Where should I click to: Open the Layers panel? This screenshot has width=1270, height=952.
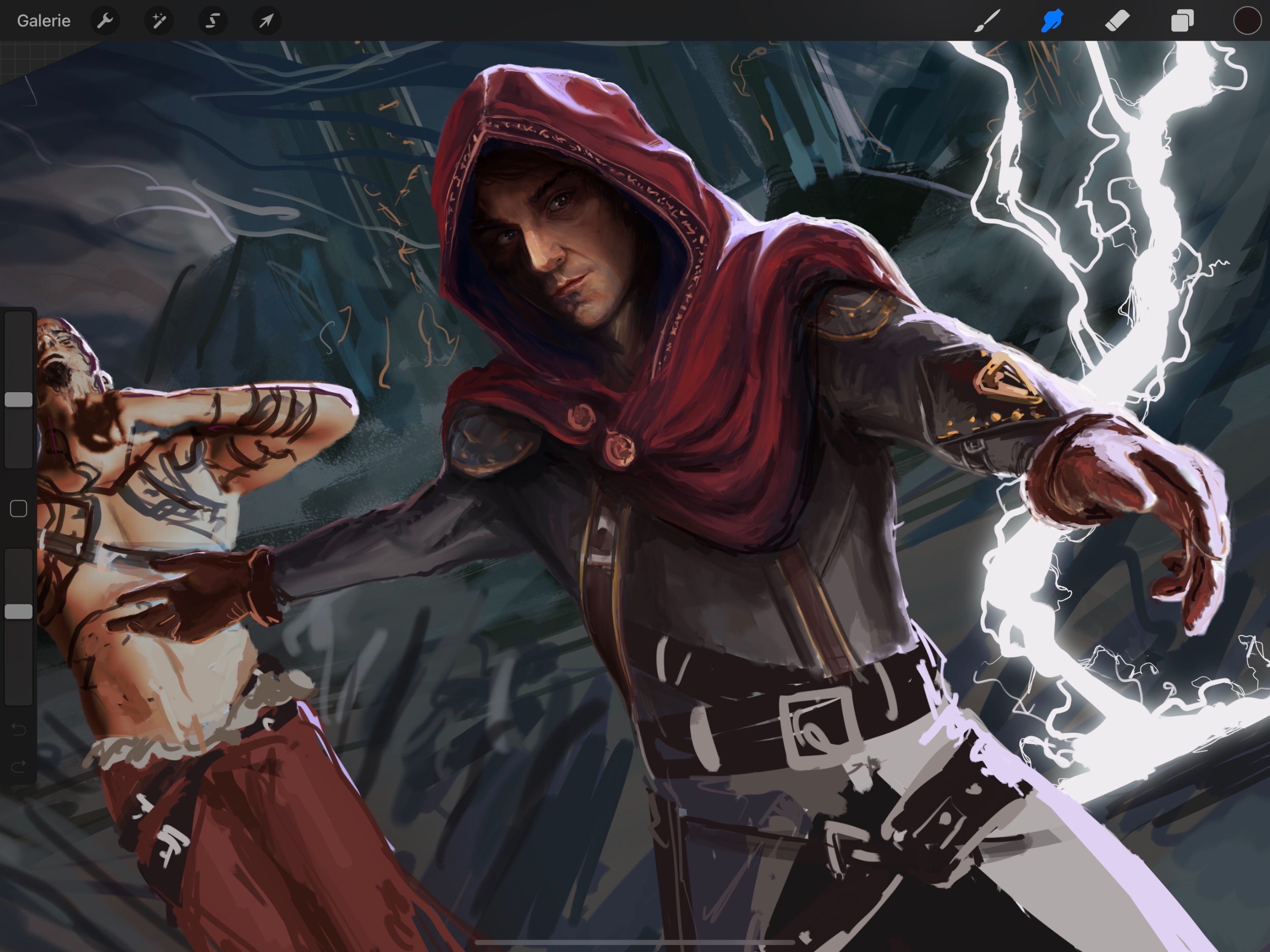click(1182, 21)
